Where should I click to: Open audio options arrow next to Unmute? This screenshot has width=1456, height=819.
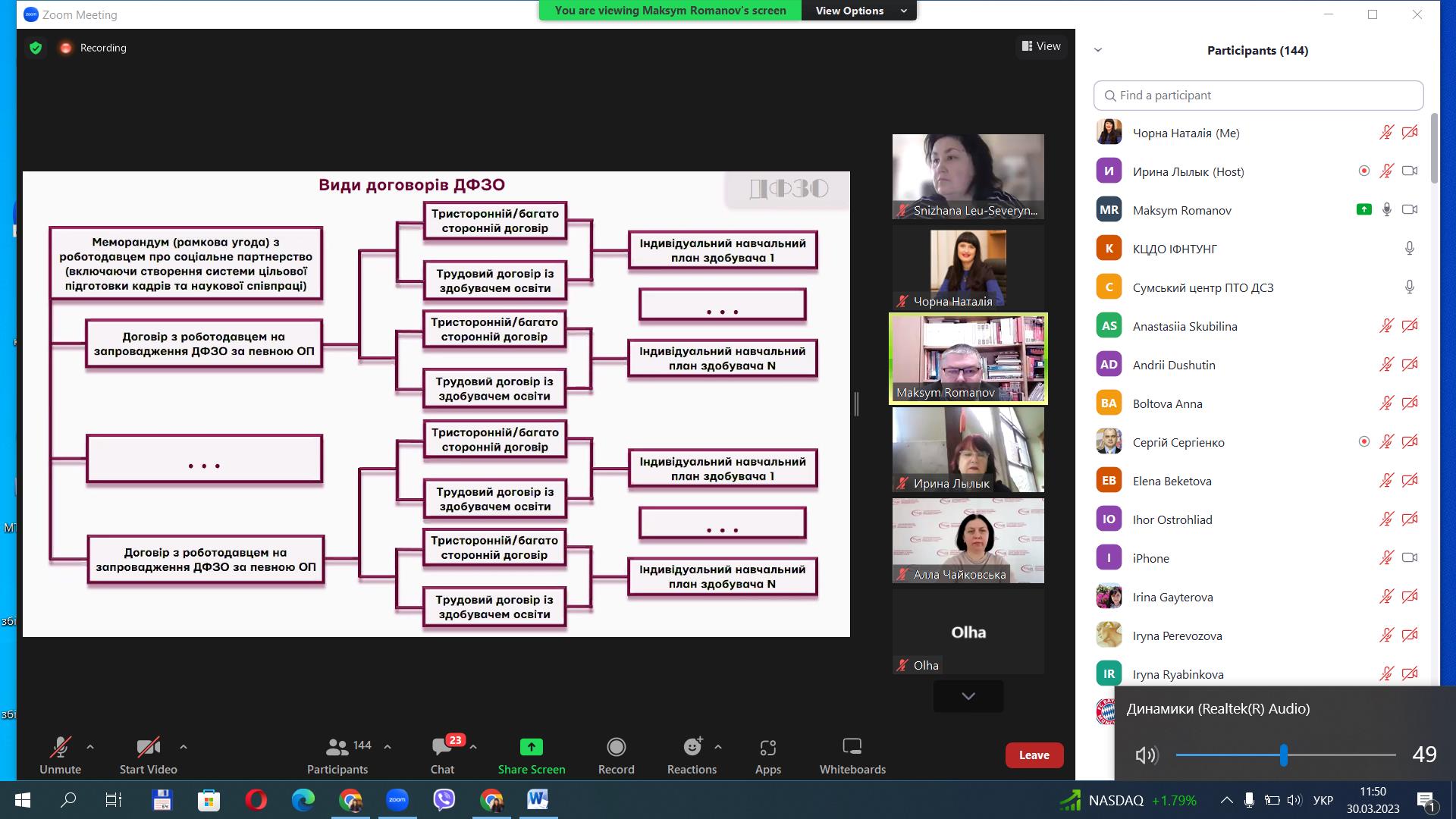90,747
